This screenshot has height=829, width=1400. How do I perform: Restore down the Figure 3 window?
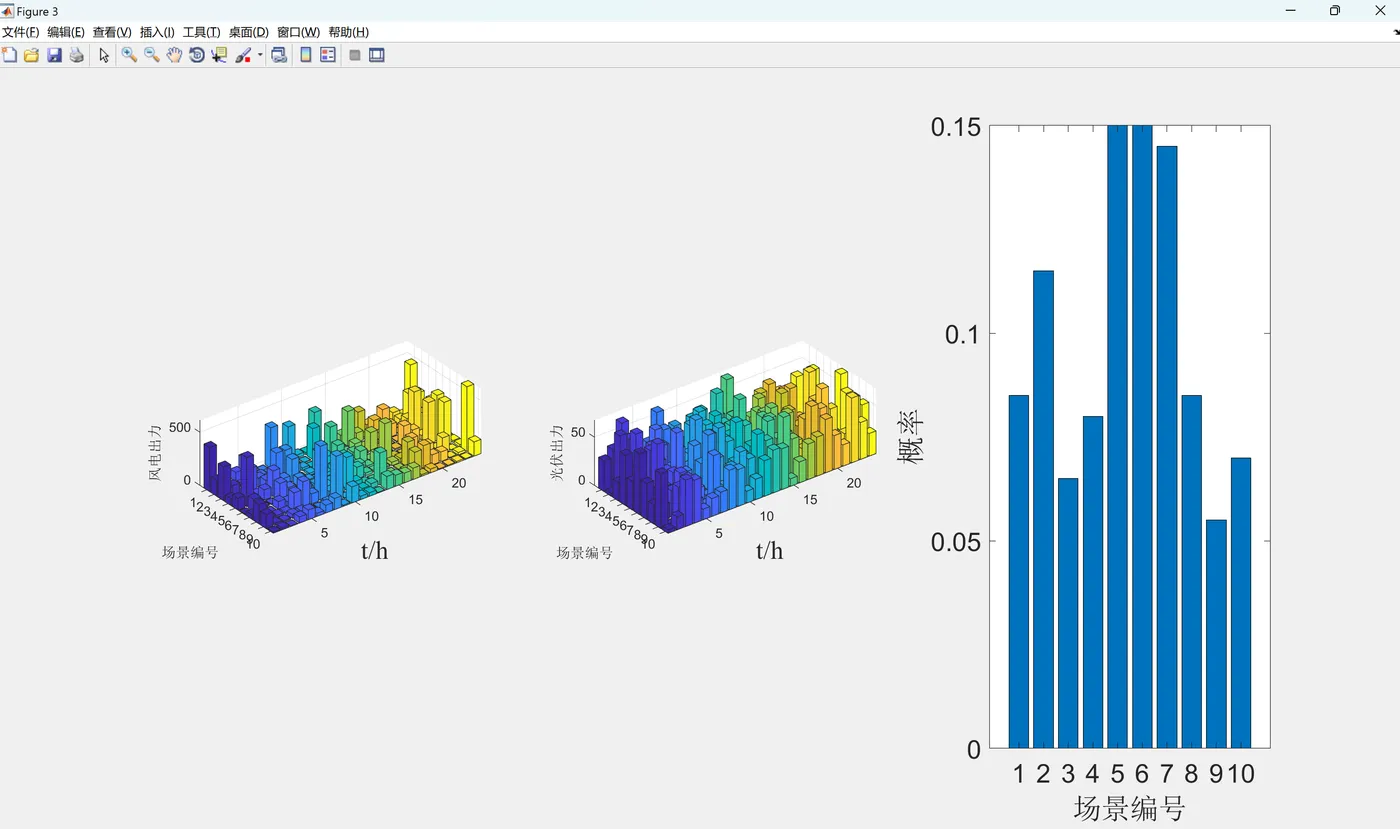[x=1335, y=10]
